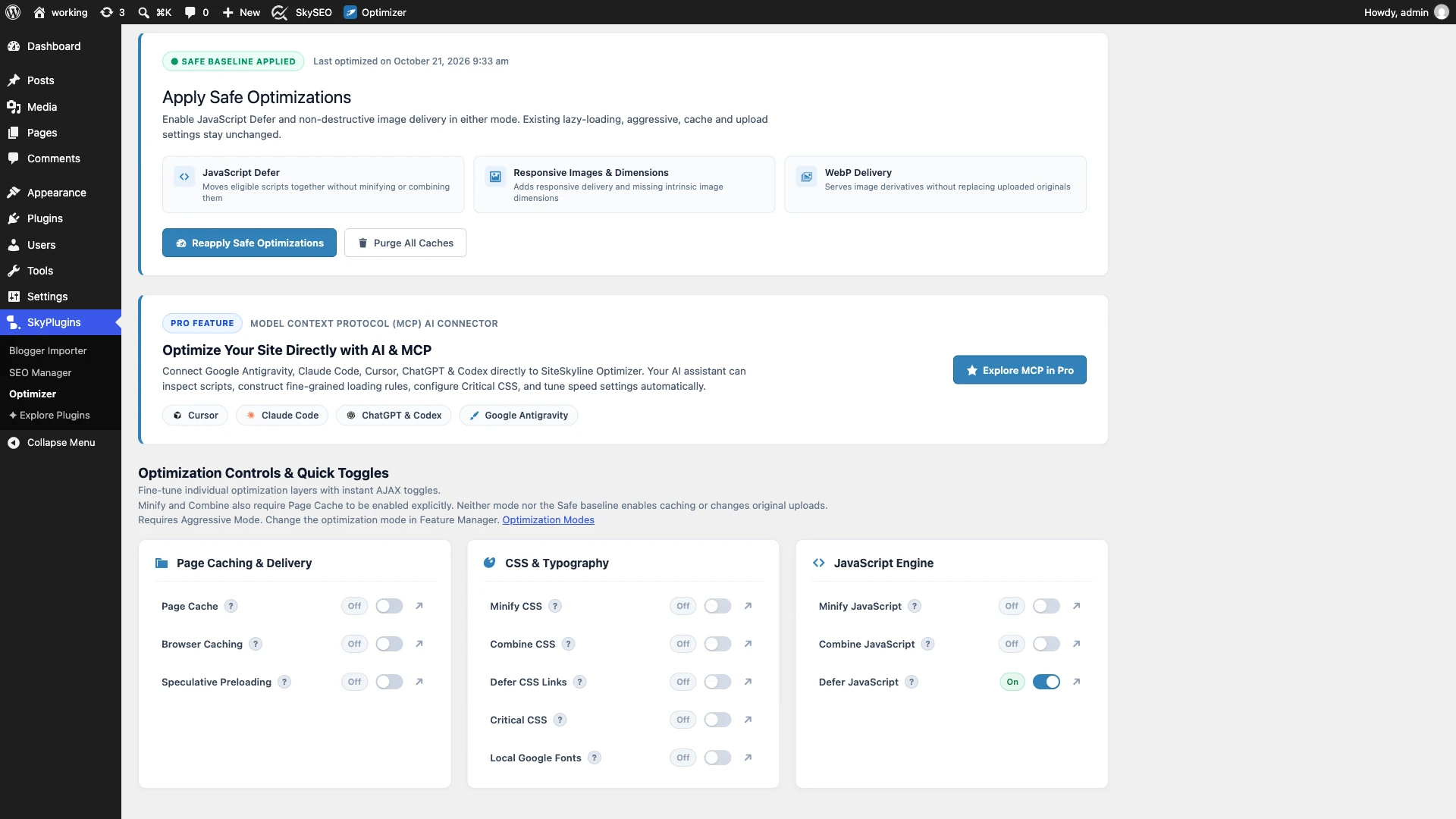Open the updates icon showing 3

pos(112,12)
